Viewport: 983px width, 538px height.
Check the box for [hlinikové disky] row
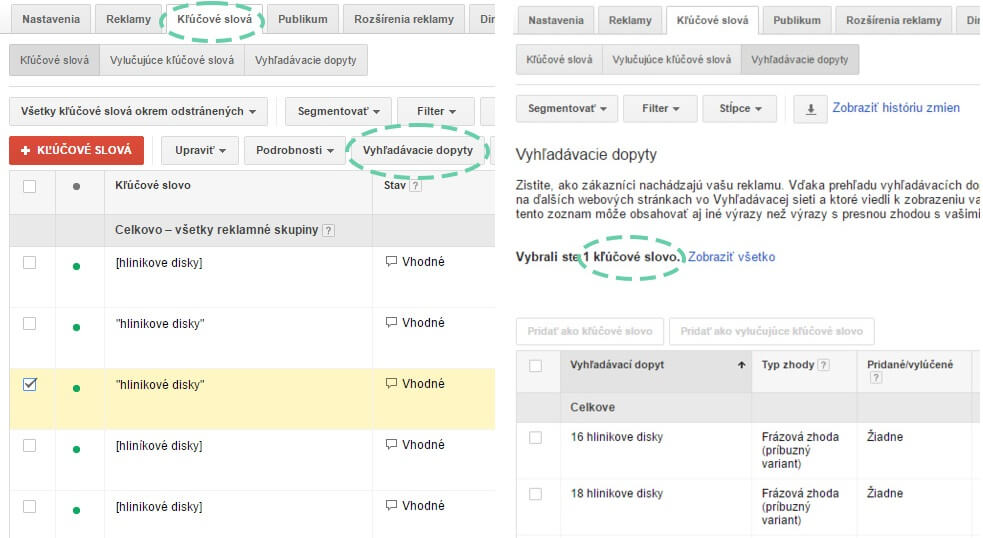(x=29, y=506)
